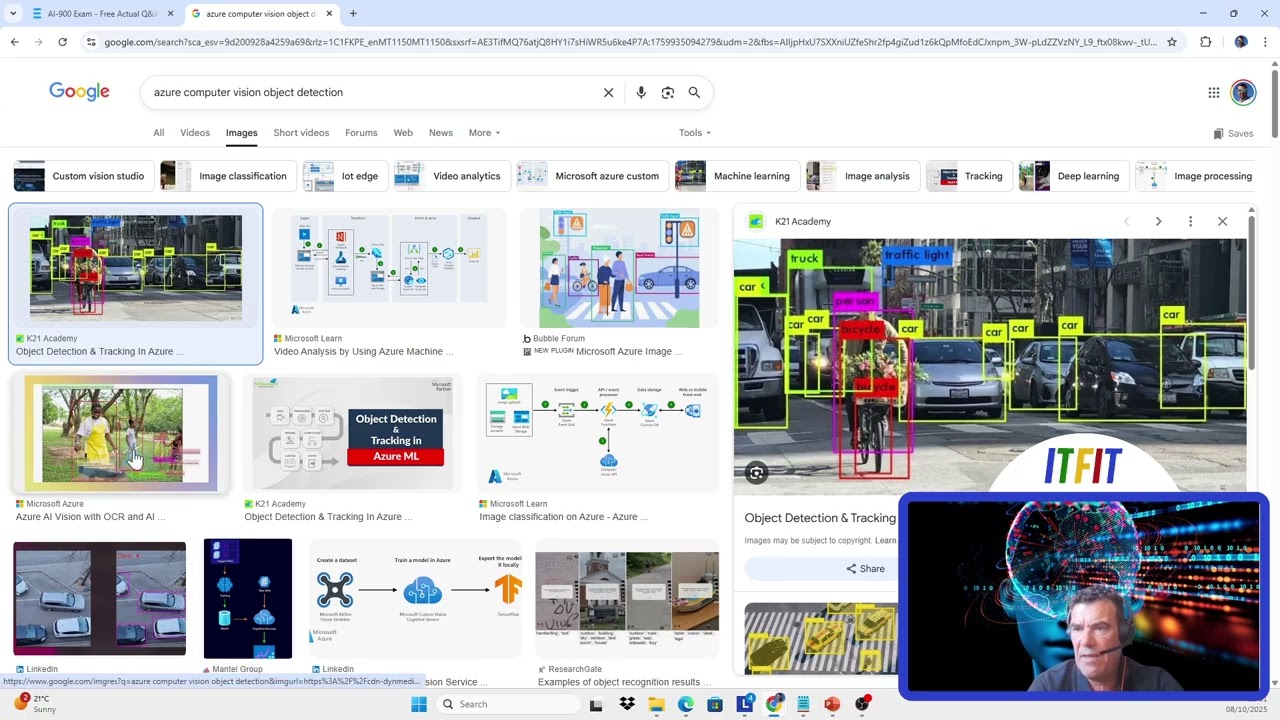Screen dimensions: 1280x720
Task: Click Google Lens icon on preview image
Action: (756, 473)
